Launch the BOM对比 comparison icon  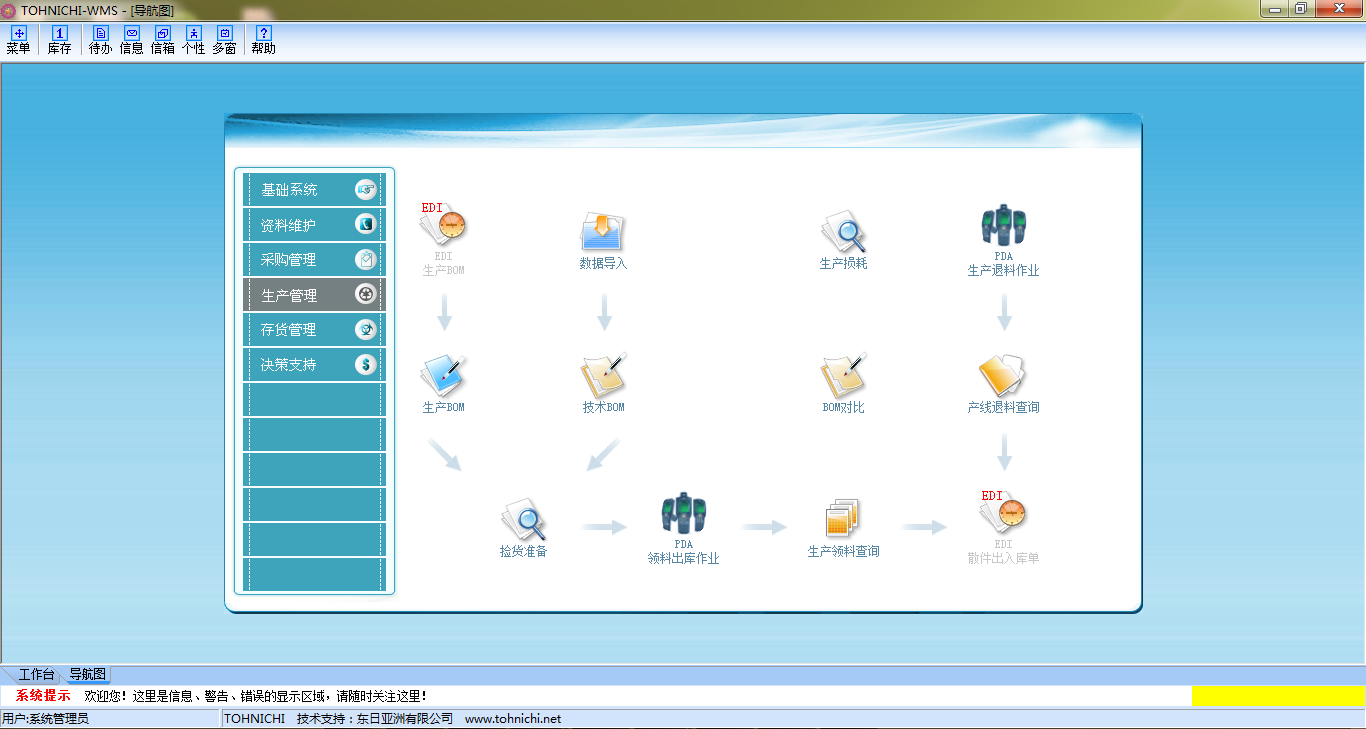click(x=843, y=376)
